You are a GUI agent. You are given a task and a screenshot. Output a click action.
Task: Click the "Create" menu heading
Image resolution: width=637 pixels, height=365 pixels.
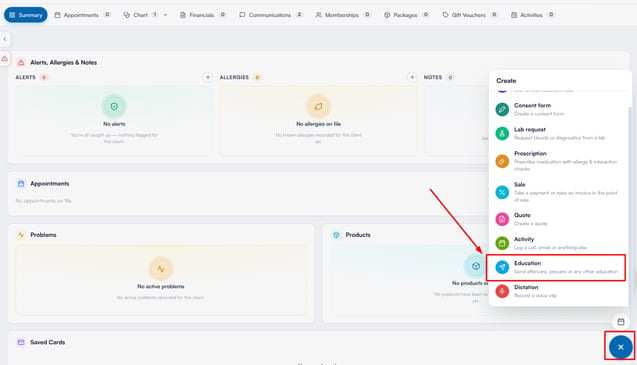(506, 80)
